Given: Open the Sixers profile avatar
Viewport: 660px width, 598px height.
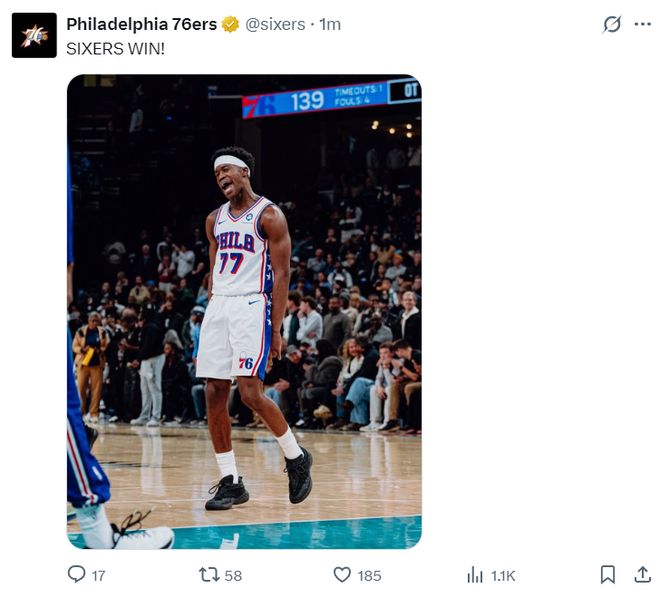Looking at the screenshot, I should pyautogui.click(x=34, y=35).
